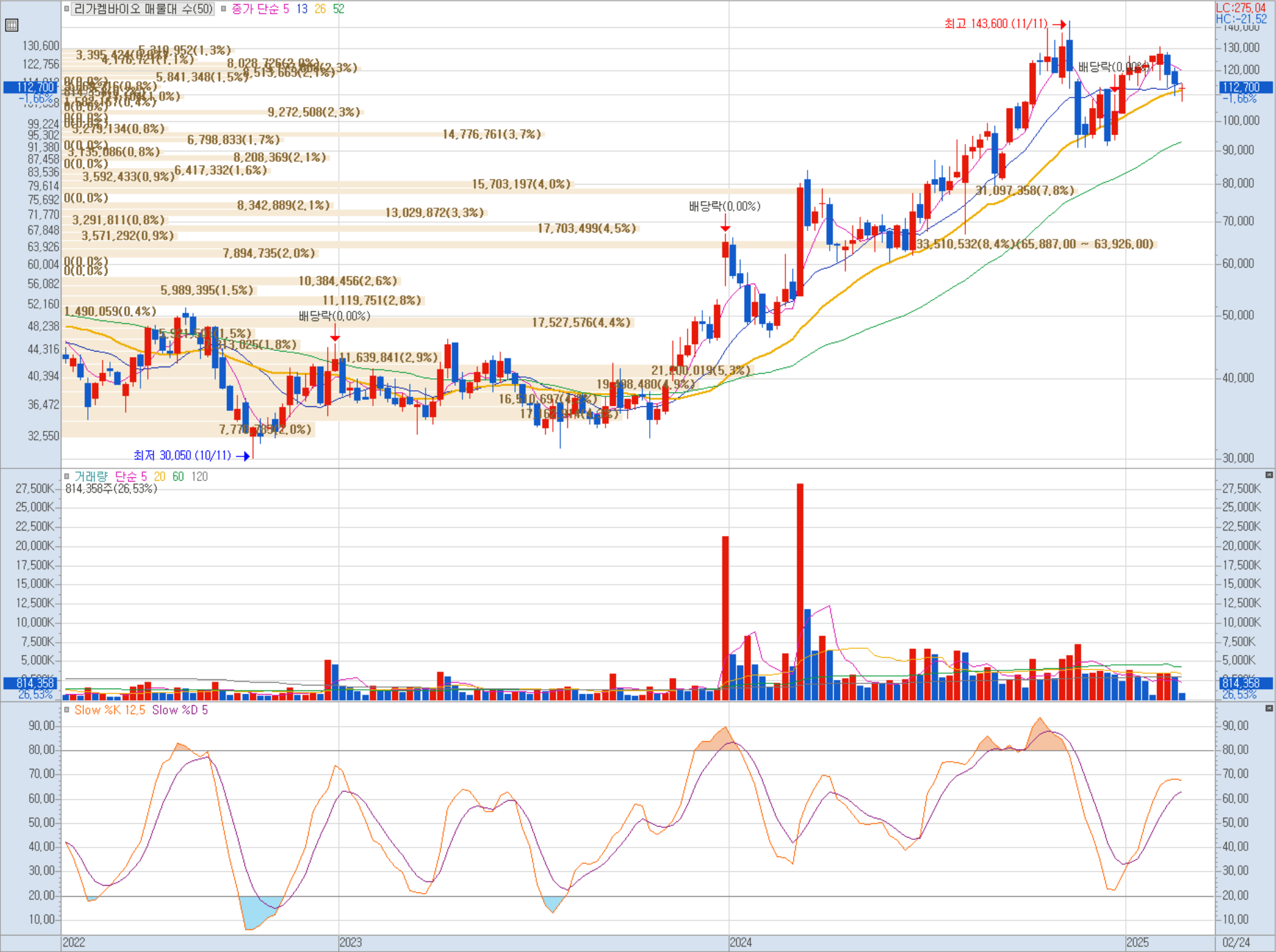Click the 최저 30,050 (10/11) low marker
The image size is (1276, 952).
pos(182,455)
